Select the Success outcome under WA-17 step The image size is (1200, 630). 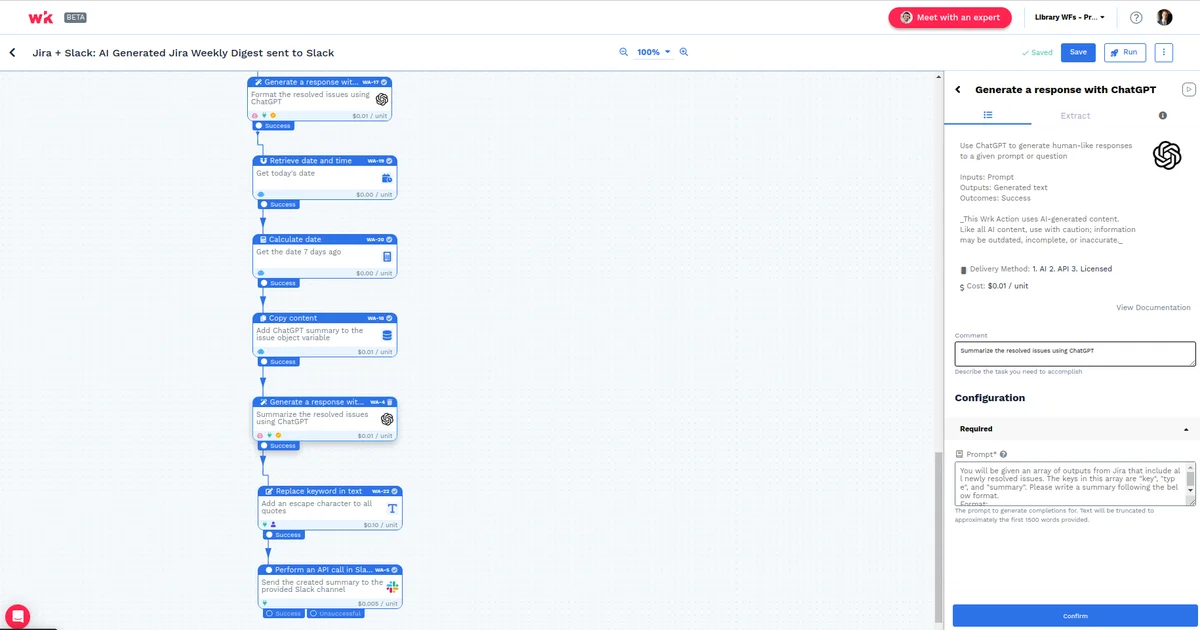point(272,126)
